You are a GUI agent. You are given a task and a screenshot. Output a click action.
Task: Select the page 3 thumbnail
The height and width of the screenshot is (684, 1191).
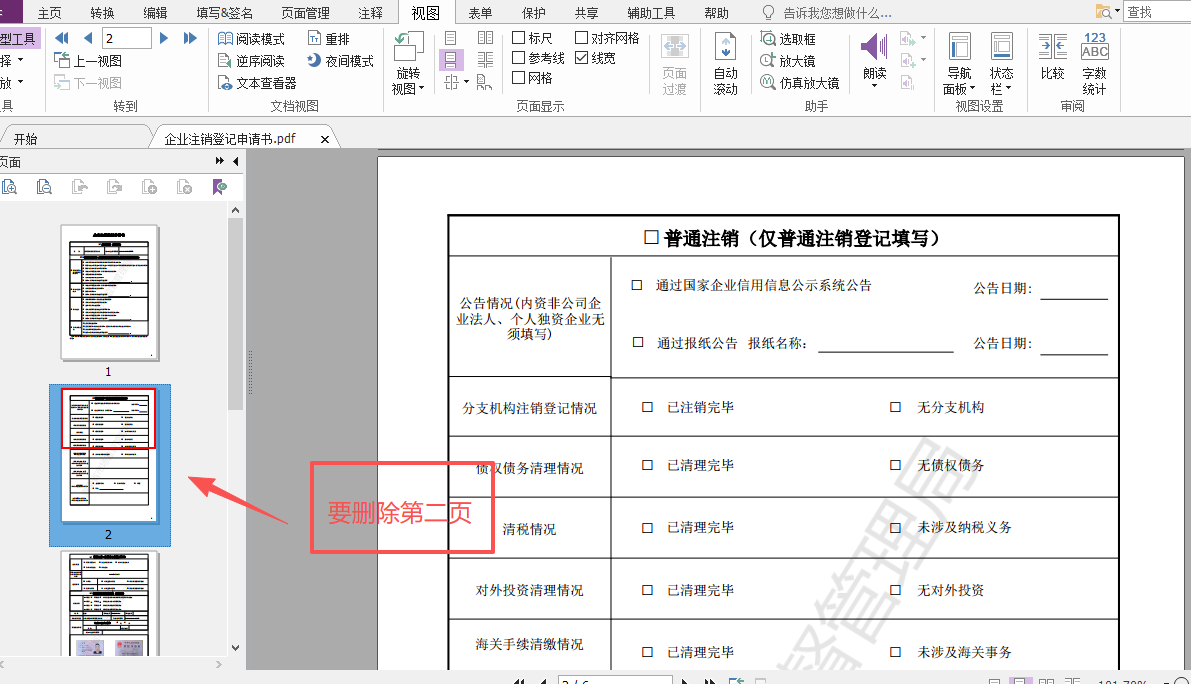click(x=110, y=604)
